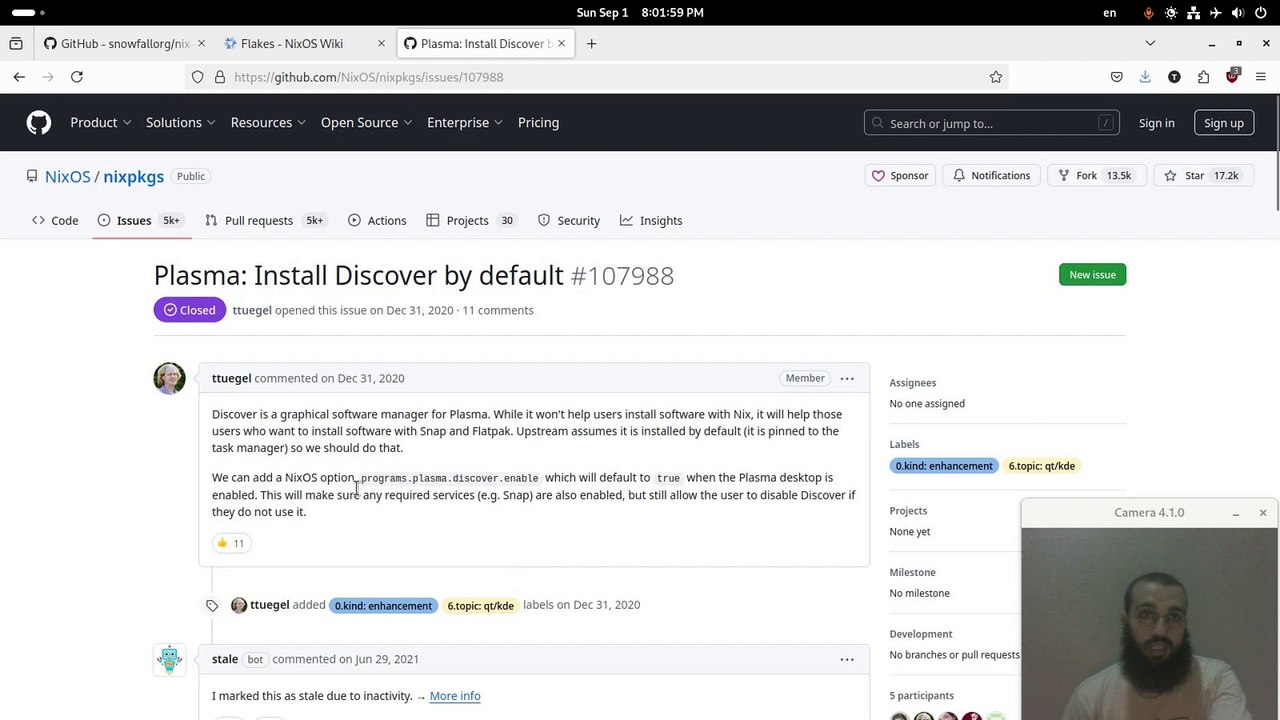Click 0.kind: enhancement label in timeline event
Screen dimensions: 1280x720
(x=383, y=606)
